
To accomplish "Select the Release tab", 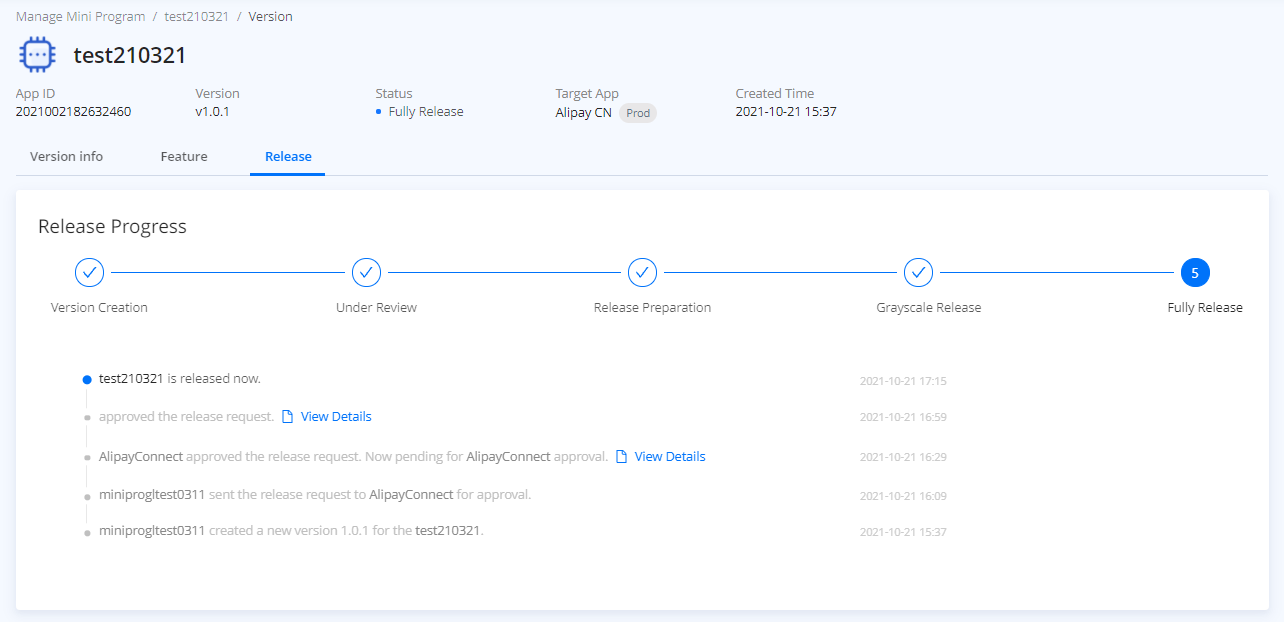I will click(288, 157).
